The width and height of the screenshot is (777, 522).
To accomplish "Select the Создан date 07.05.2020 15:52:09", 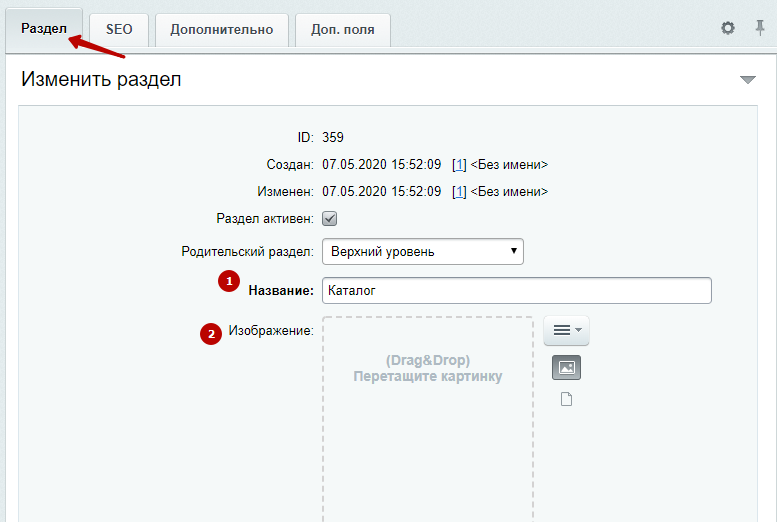I will [382, 165].
